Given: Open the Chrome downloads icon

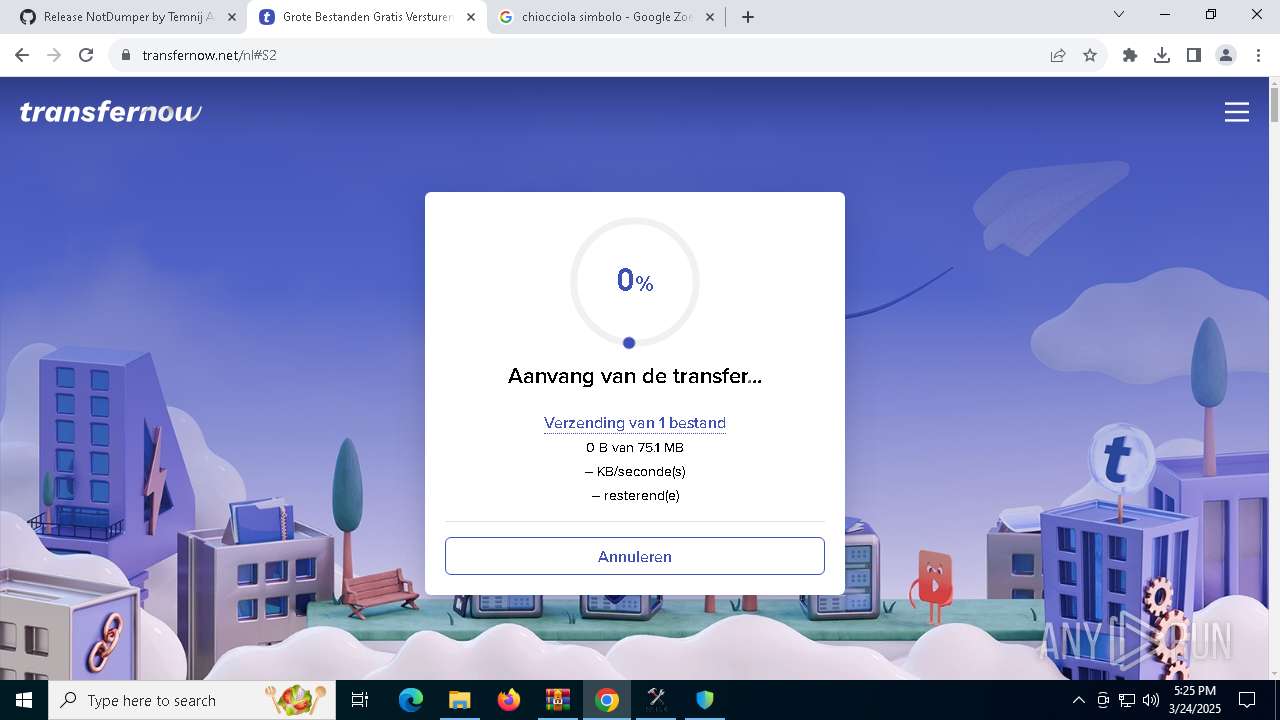Looking at the screenshot, I should click(1162, 55).
